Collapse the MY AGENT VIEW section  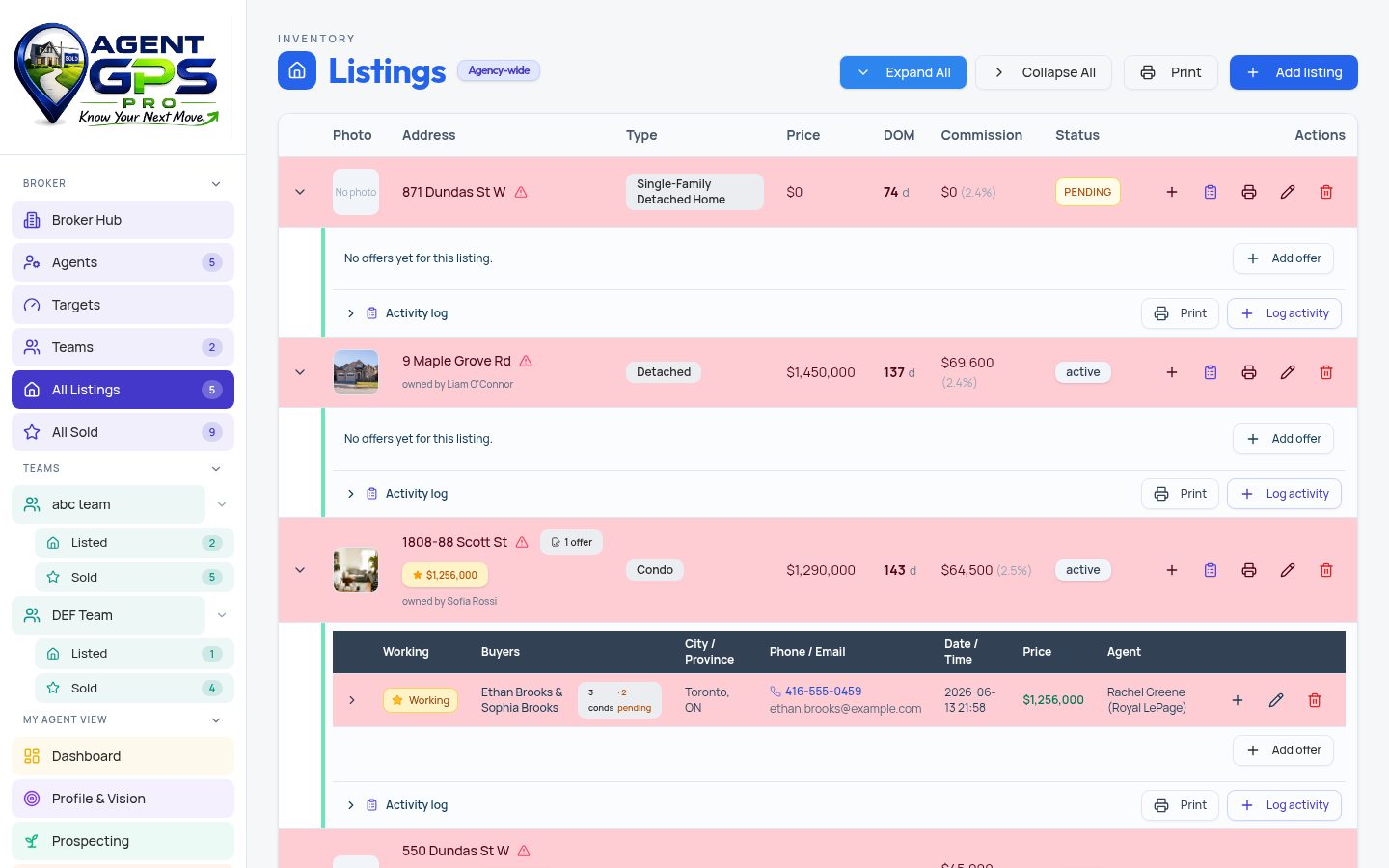(x=216, y=719)
